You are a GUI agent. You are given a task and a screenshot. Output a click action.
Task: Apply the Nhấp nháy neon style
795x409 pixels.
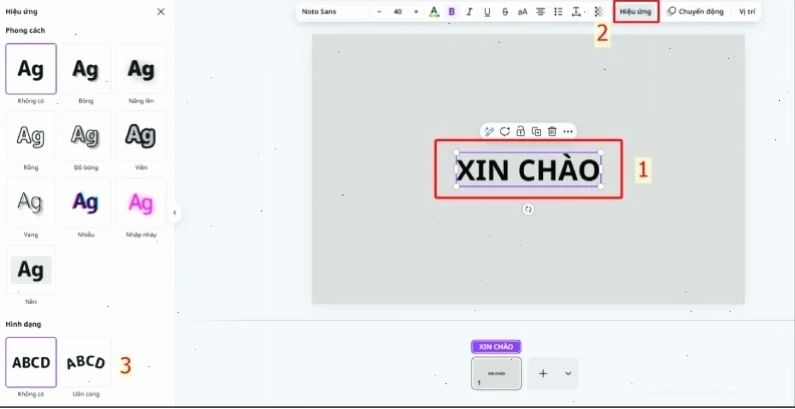click(141, 203)
